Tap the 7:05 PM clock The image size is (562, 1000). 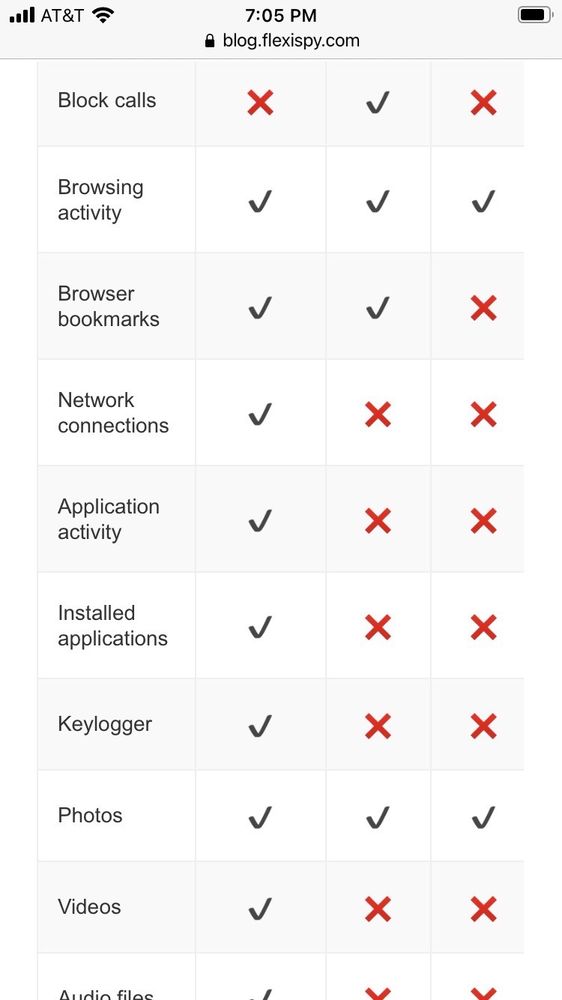coord(281,15)
